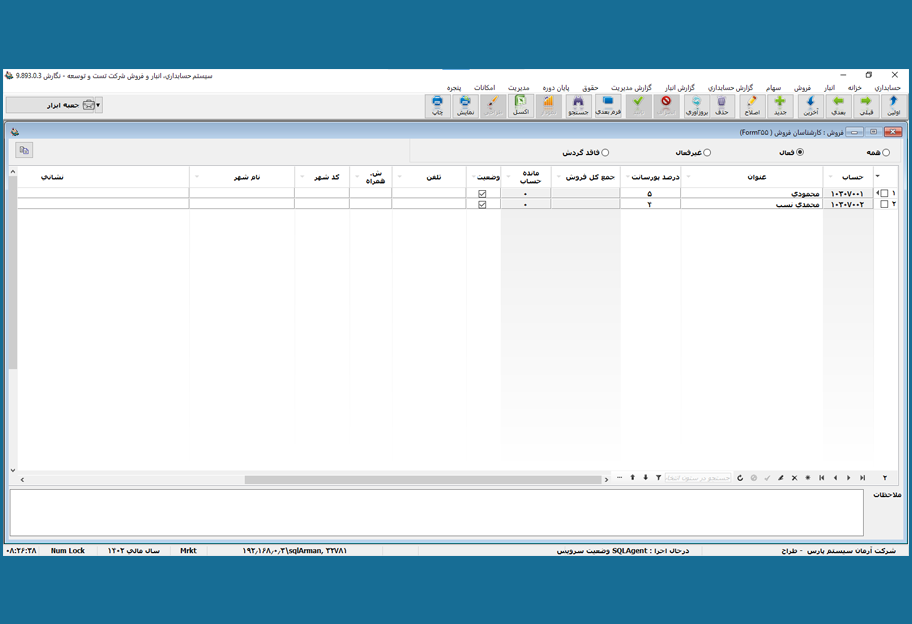Click account code ۱۰۳۰۷۰۰۲ cell
Viewport: 912px width, 624px height.
pos(847,204)
